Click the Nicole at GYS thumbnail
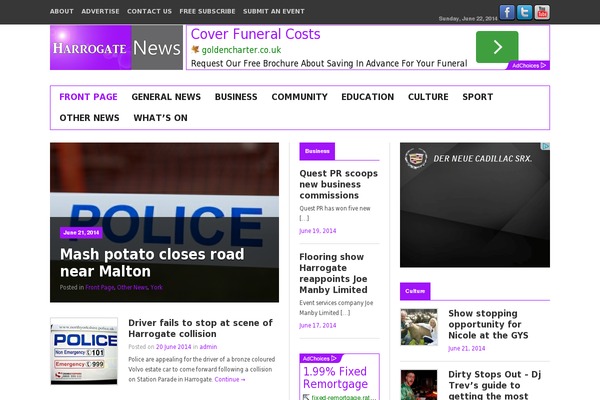 (419, 327)
